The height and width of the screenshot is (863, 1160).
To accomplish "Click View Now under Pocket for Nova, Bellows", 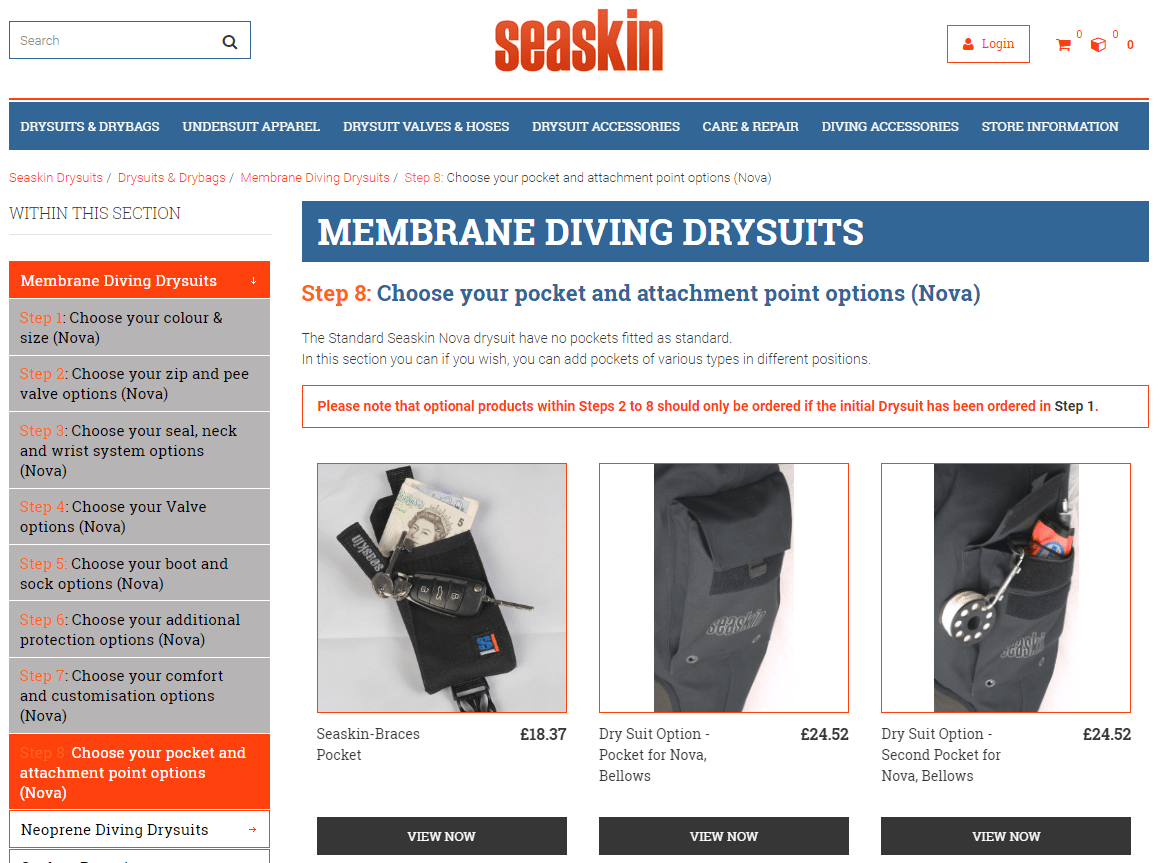I will (x=724, y=836).
